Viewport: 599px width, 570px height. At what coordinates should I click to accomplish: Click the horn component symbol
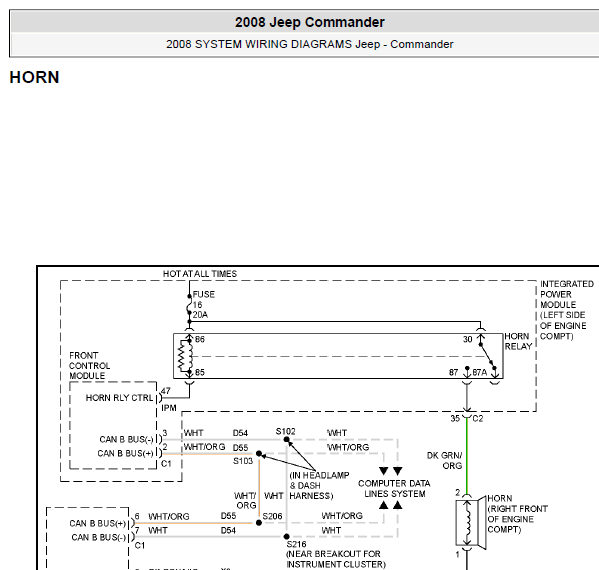tap(470, 522)
